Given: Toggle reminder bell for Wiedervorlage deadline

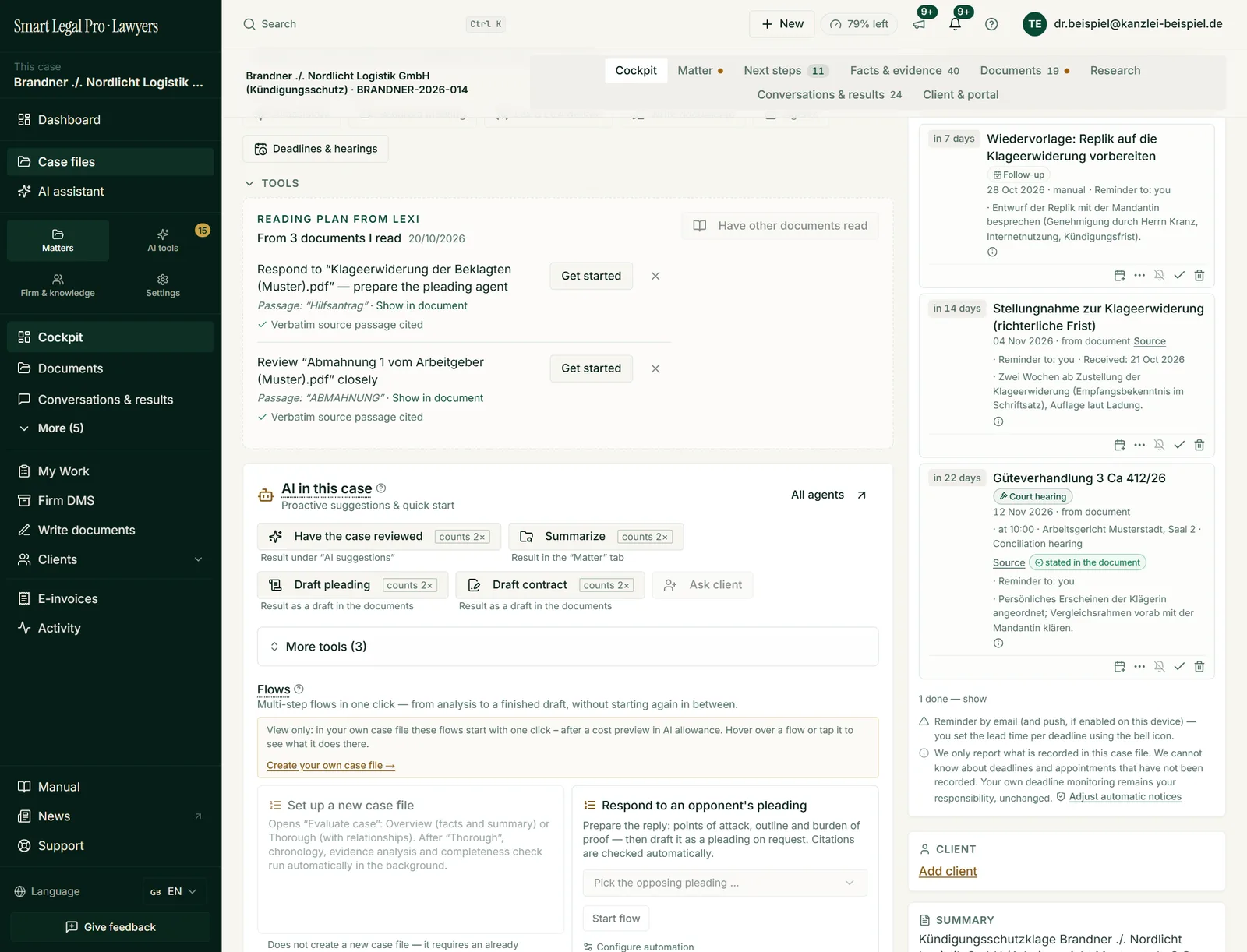Looking at the screenshot, I should (x=1160, y=275).
